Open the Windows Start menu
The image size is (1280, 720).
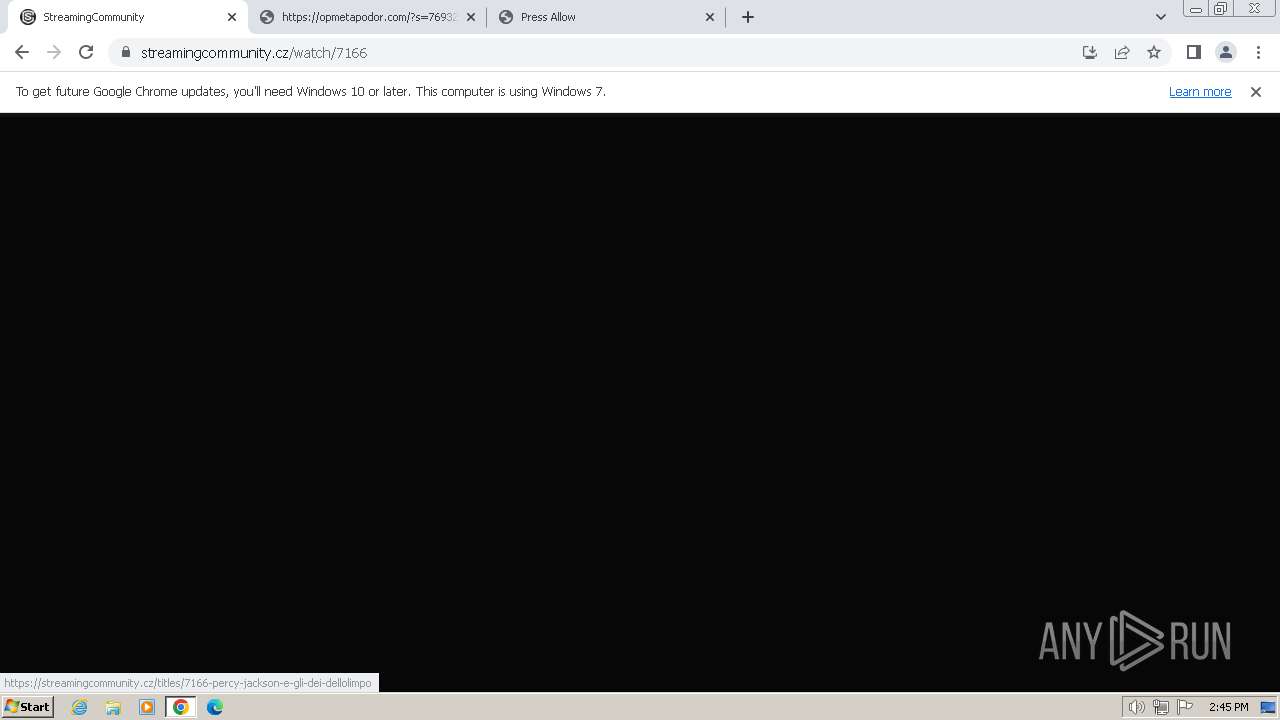click(27, 707)
